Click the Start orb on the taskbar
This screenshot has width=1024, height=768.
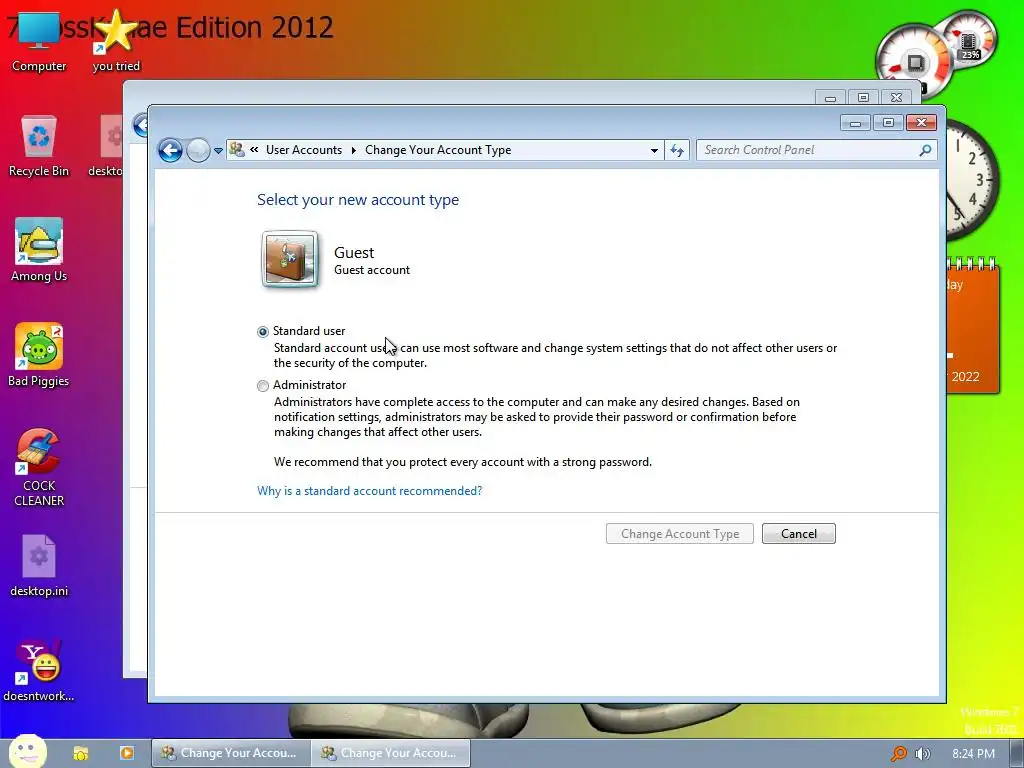(27, 751)
